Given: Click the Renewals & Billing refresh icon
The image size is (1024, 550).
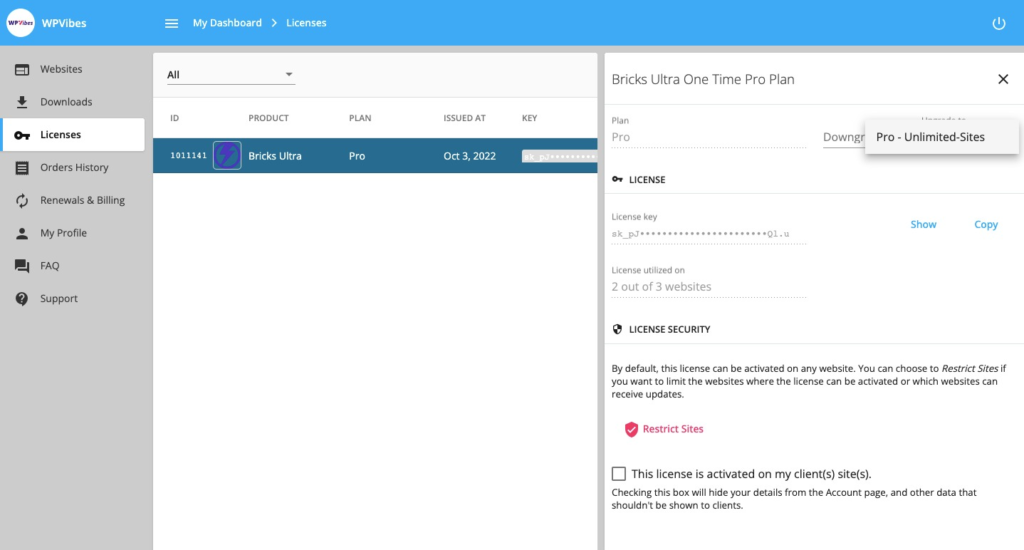Looking at the screenshot, I should pos(22,201).
